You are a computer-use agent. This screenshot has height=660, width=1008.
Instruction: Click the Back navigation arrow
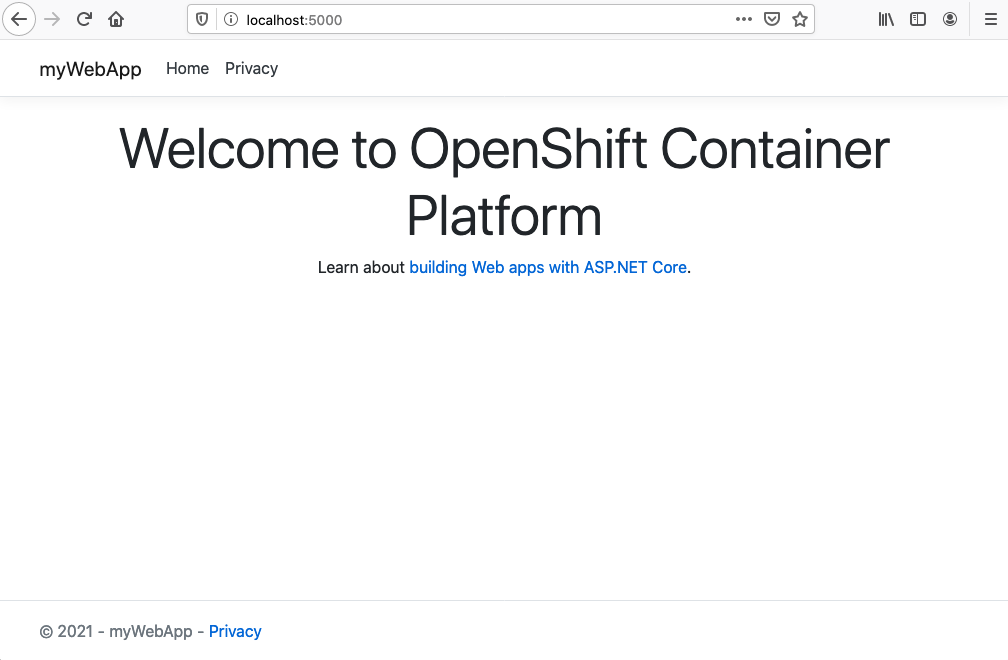coord(19,18)
